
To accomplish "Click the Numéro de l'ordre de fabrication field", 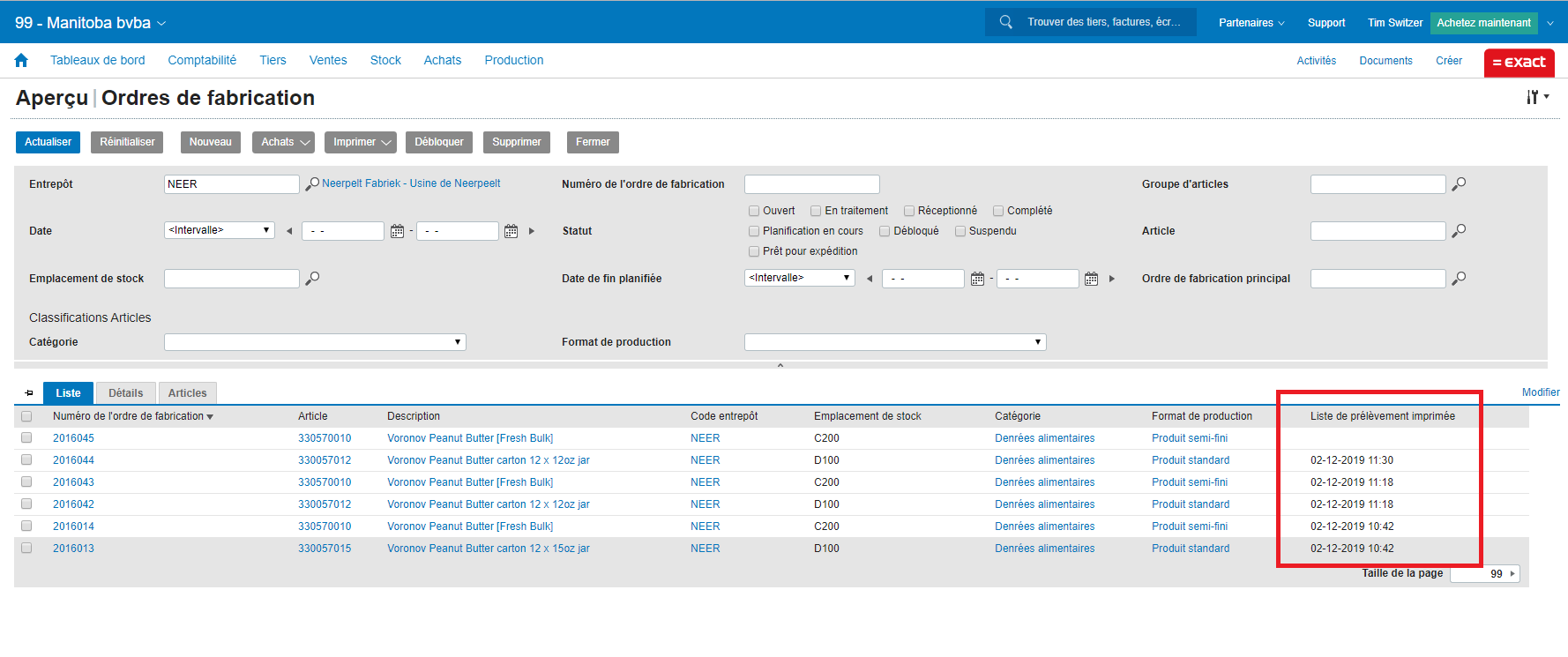I will click(812, 184).
